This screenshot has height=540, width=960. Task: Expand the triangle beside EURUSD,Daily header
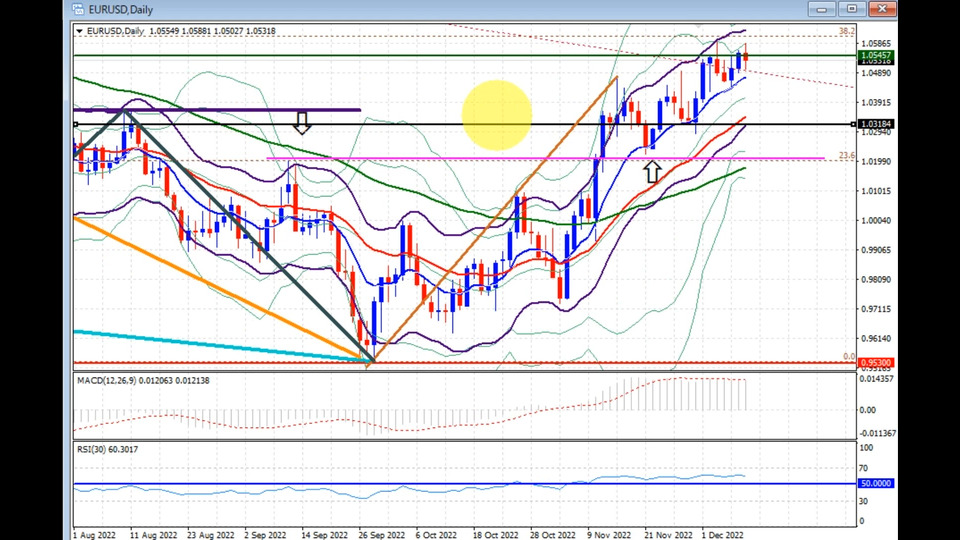[79, 31]
